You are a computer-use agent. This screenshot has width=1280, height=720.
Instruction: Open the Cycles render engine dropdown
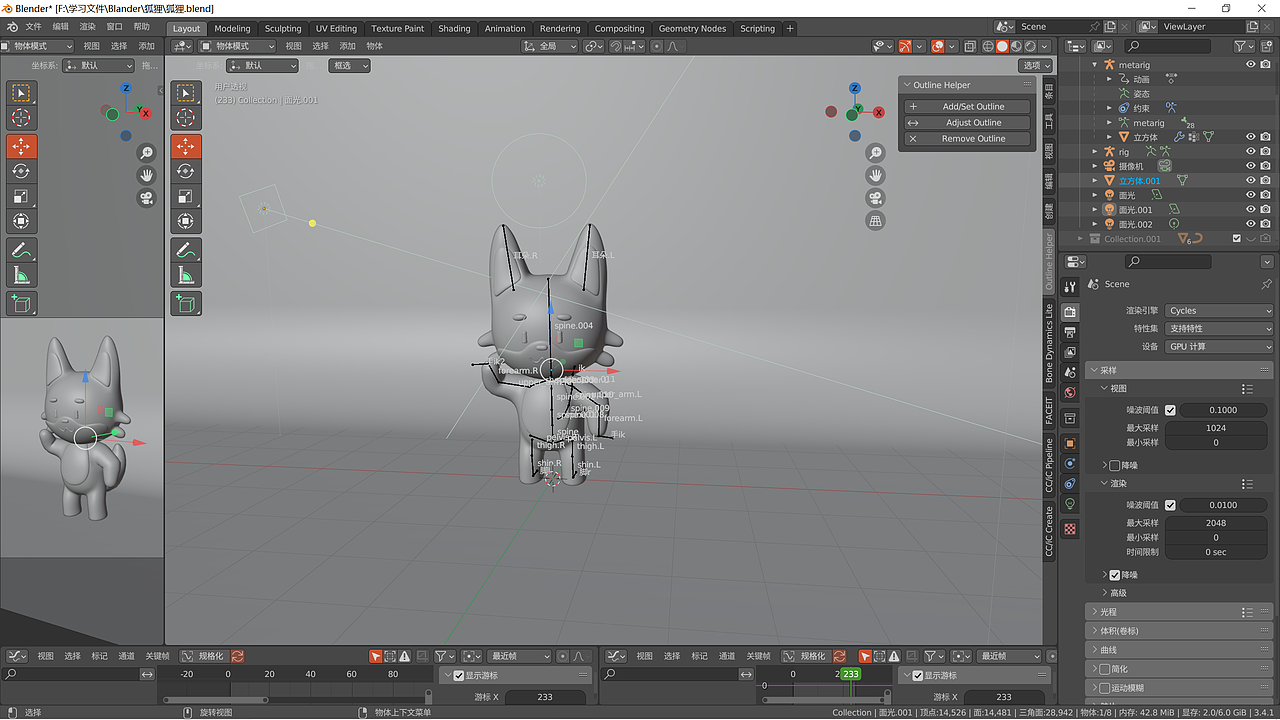point(1219,310)
